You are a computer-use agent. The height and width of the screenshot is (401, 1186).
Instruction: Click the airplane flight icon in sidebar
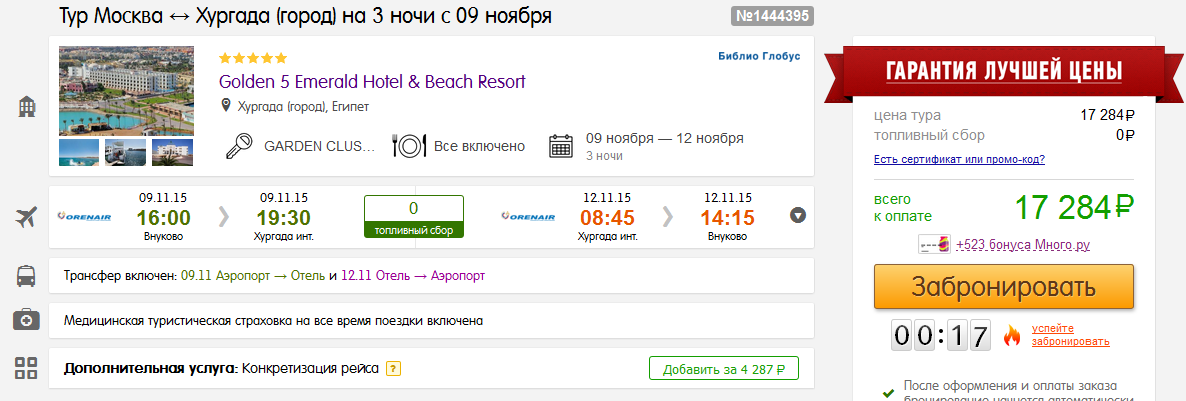point(27,216)
